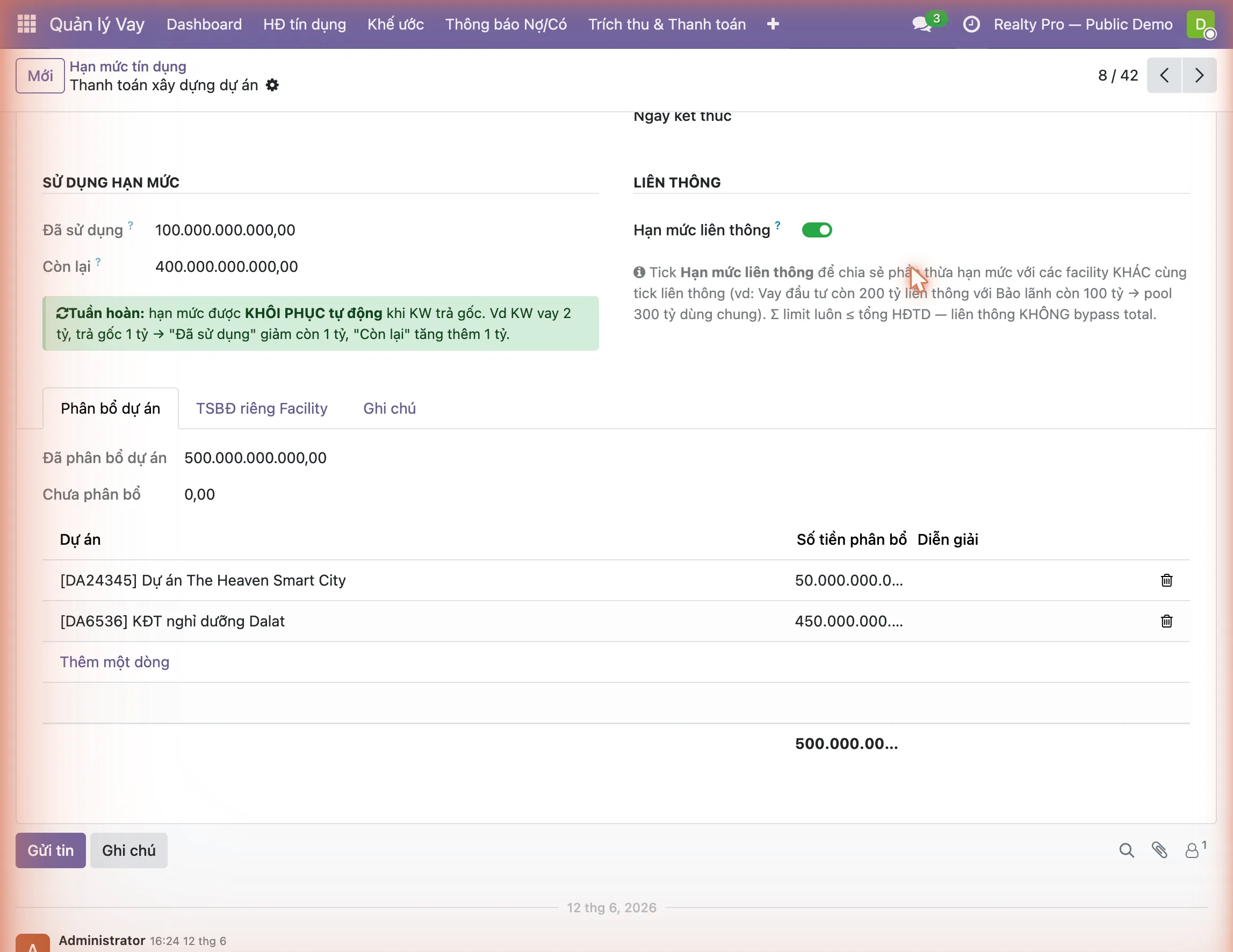Select [DA24345] Dự án The Heaven Smart City
This screenshot has width=1233, height=952.
[x=203, y=580]
